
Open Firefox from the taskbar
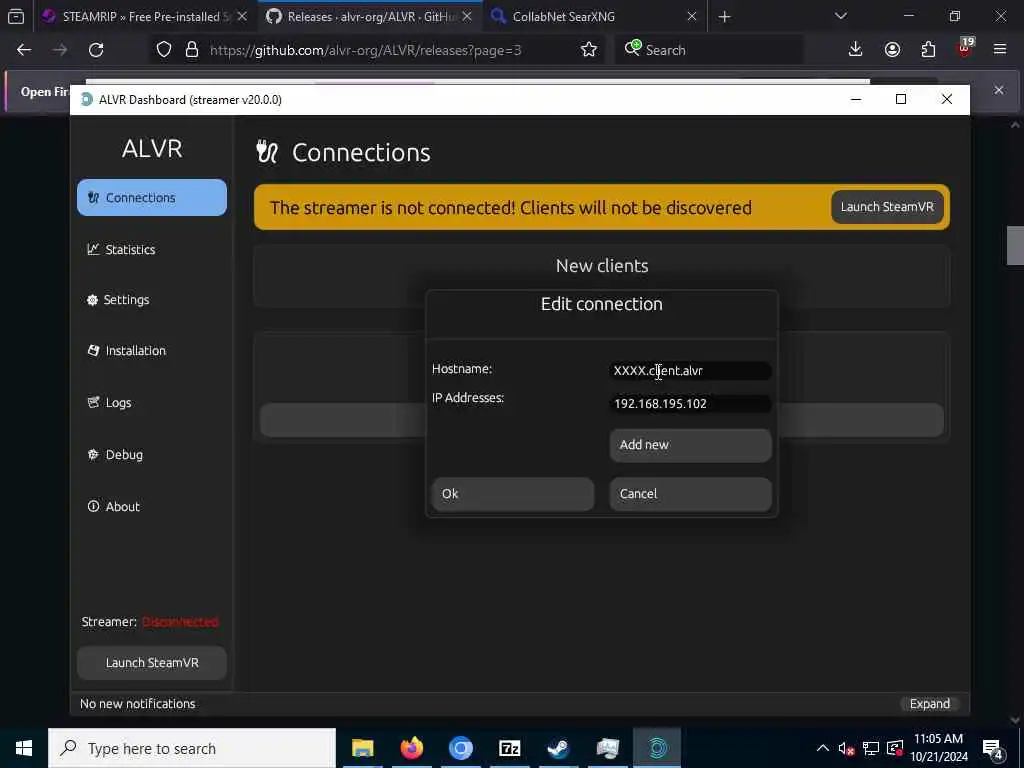tap(411, 748)
